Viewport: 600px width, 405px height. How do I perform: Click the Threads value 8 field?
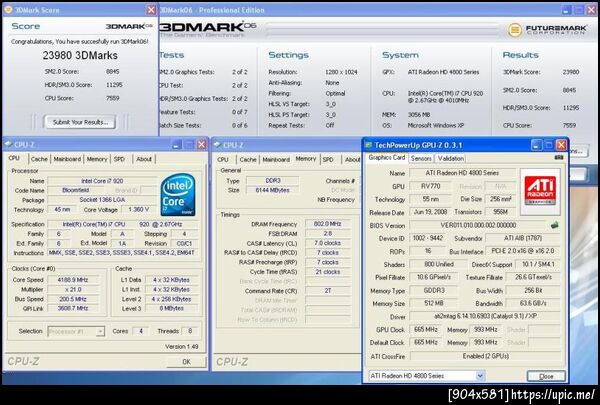pyautogui.click(x=190, y=331)
